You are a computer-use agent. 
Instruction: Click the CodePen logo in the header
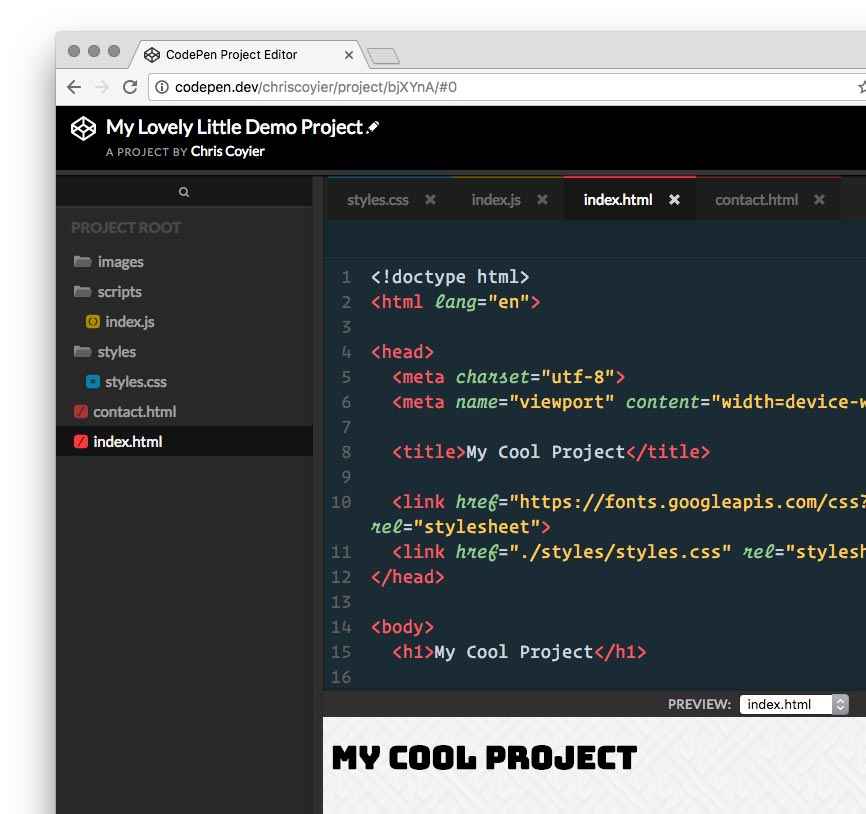point(81,128)
